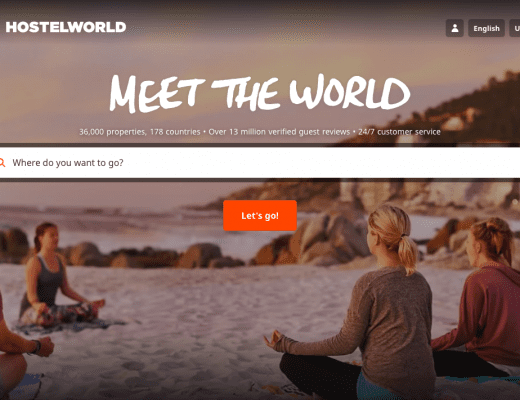Go home via the Hostelworld logo
The image size is (520, 400).
point(66,27)
